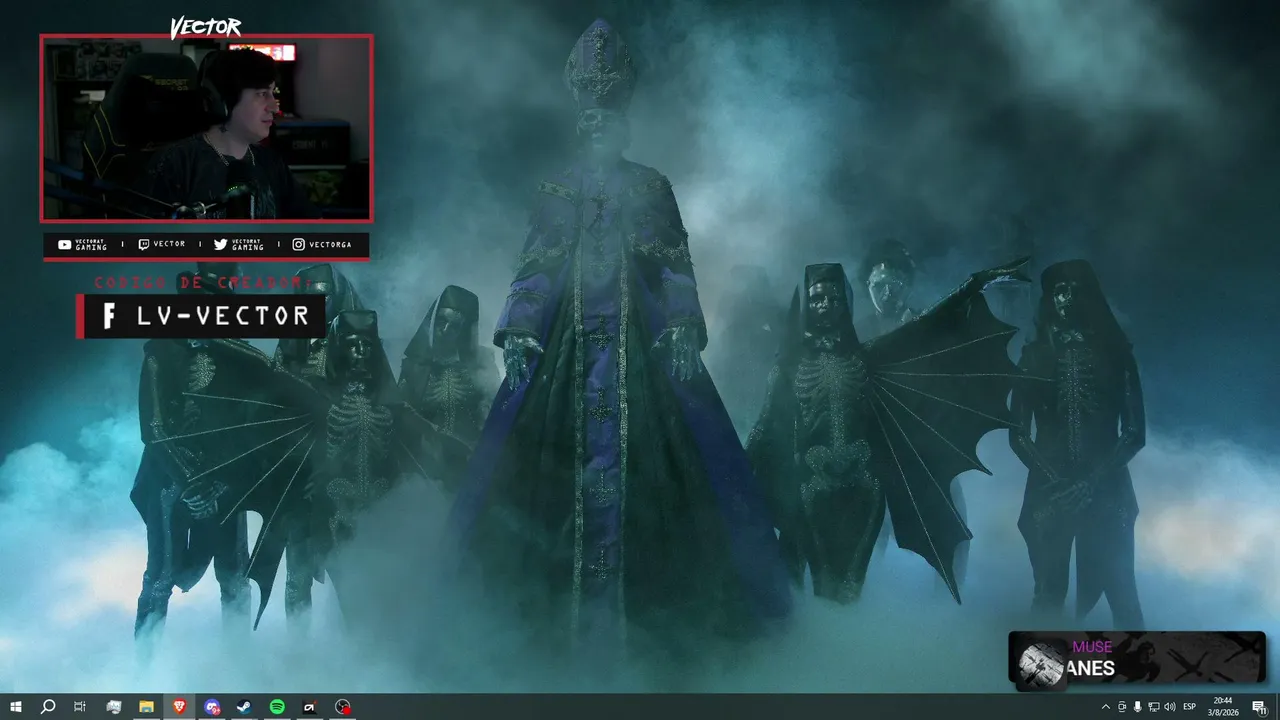Click the LV-VECTOR creator code text

click(222, 316)
